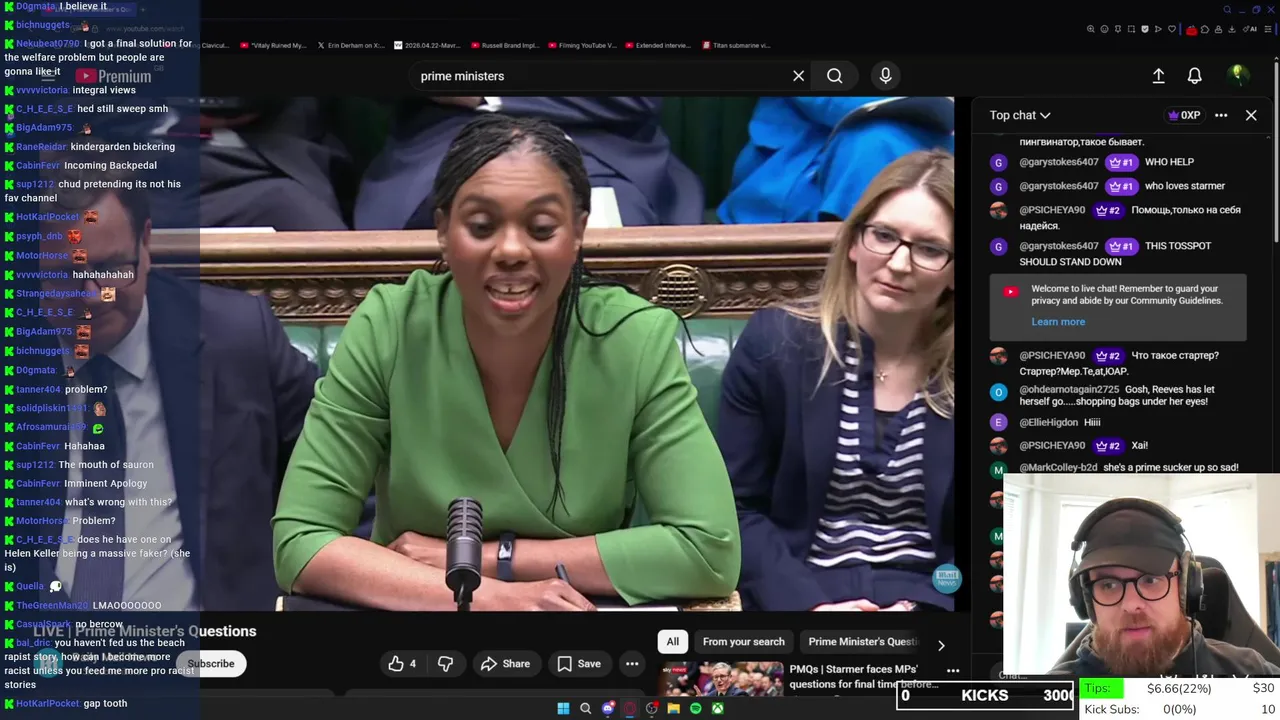Open options for PMQs recommended video
This screenshot has height=720, width=1280.
tap(953, 671)
